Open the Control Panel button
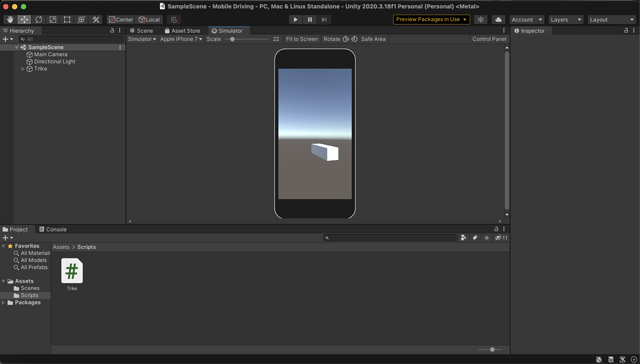The width and height of the screenshot is (640, 364). pyautogui.click(x=489, y=39)
